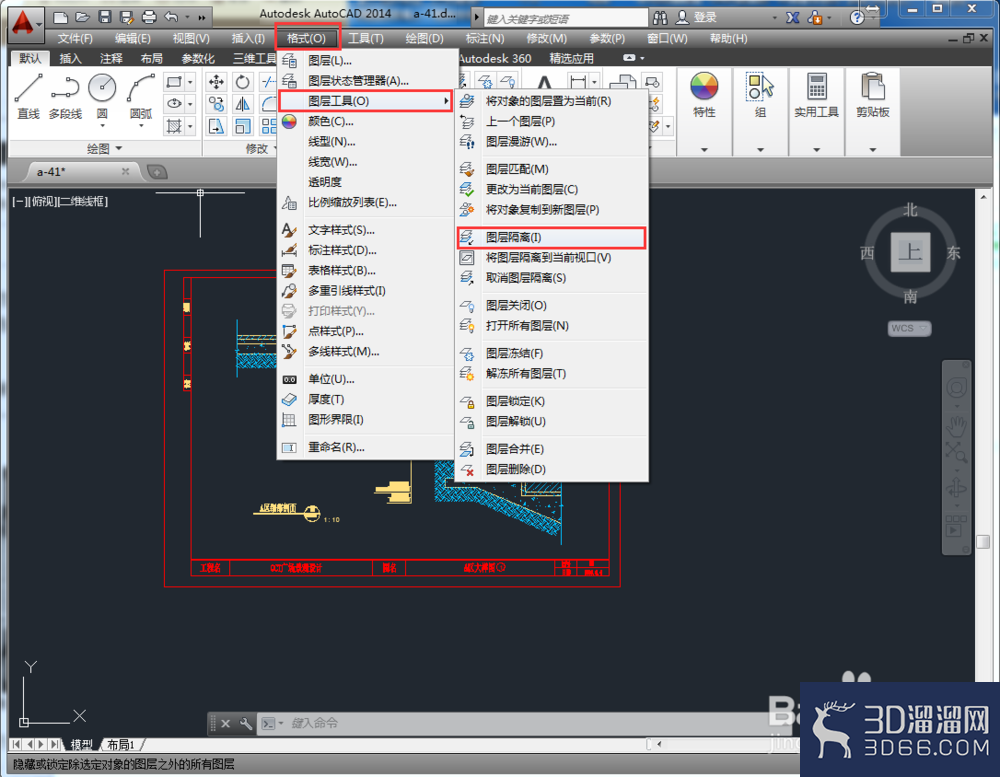The height and width of the screenshot is (777, 1000).
Task: Choose 图层匹配(M) menu entry
Action: click(x=552, y=169)
